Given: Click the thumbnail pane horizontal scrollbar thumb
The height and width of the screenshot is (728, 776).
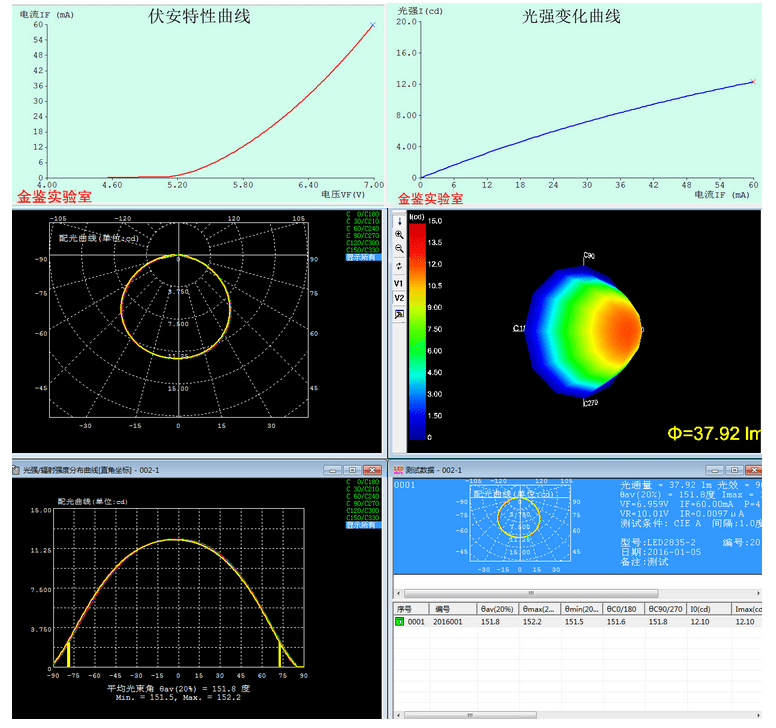Looking at the screenshot, I should (531, 593).
